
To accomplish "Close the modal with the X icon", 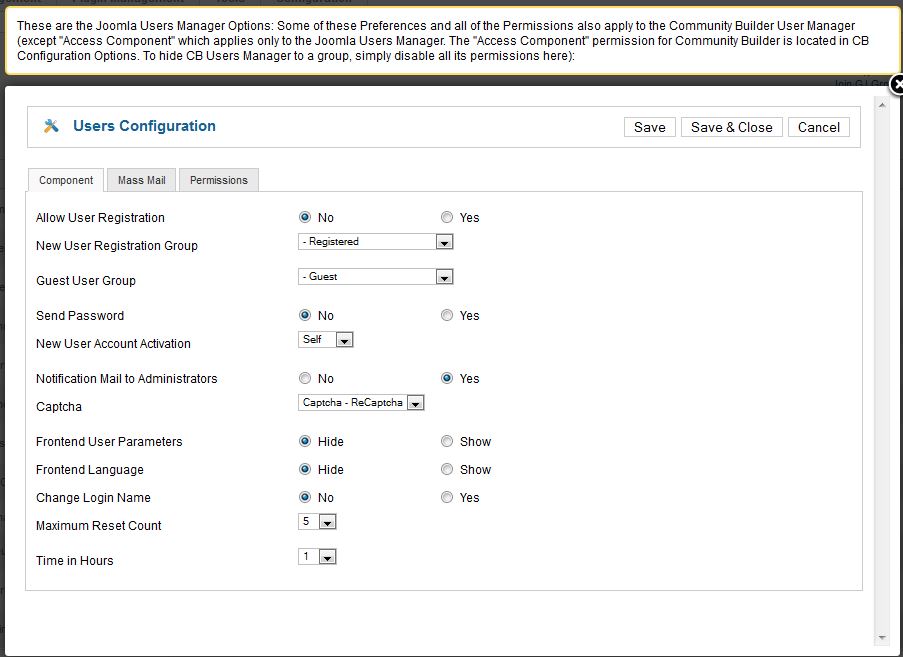I will coord(897,85).
